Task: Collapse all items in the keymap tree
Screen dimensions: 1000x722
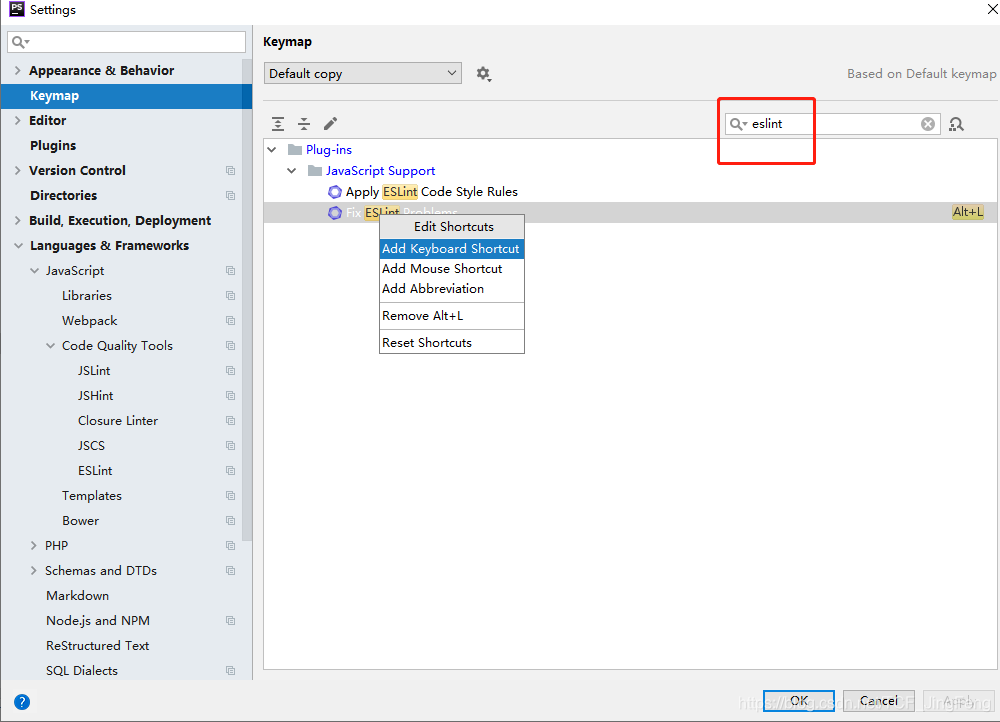Action: pos(304,123)
